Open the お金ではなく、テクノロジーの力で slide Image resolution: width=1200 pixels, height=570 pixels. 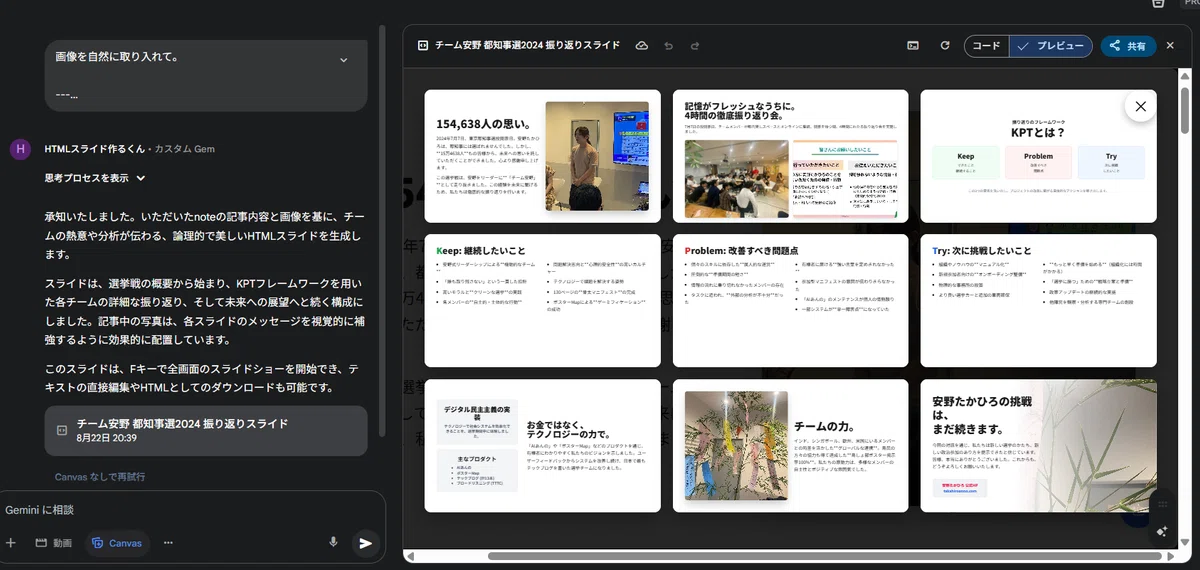pyautogui.click(x=543, y=446)
